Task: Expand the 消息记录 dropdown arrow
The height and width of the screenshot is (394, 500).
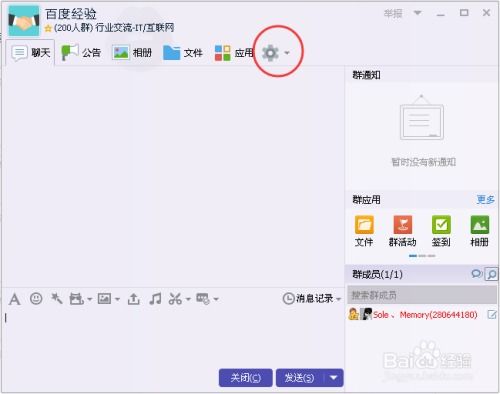Action: (x=338, y=299)
